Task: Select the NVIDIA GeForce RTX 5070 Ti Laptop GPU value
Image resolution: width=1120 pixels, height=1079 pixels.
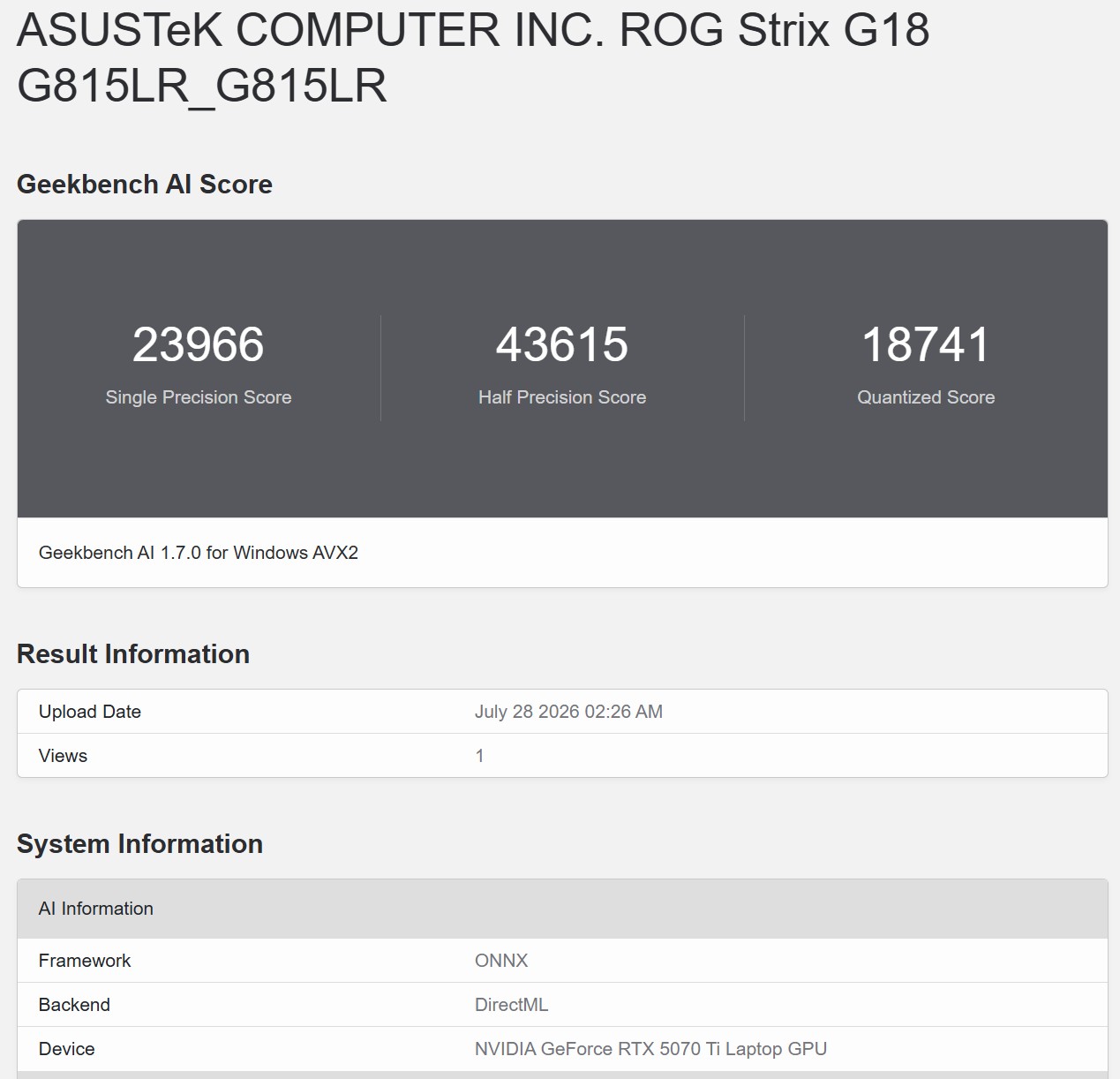Action: 650,1049
